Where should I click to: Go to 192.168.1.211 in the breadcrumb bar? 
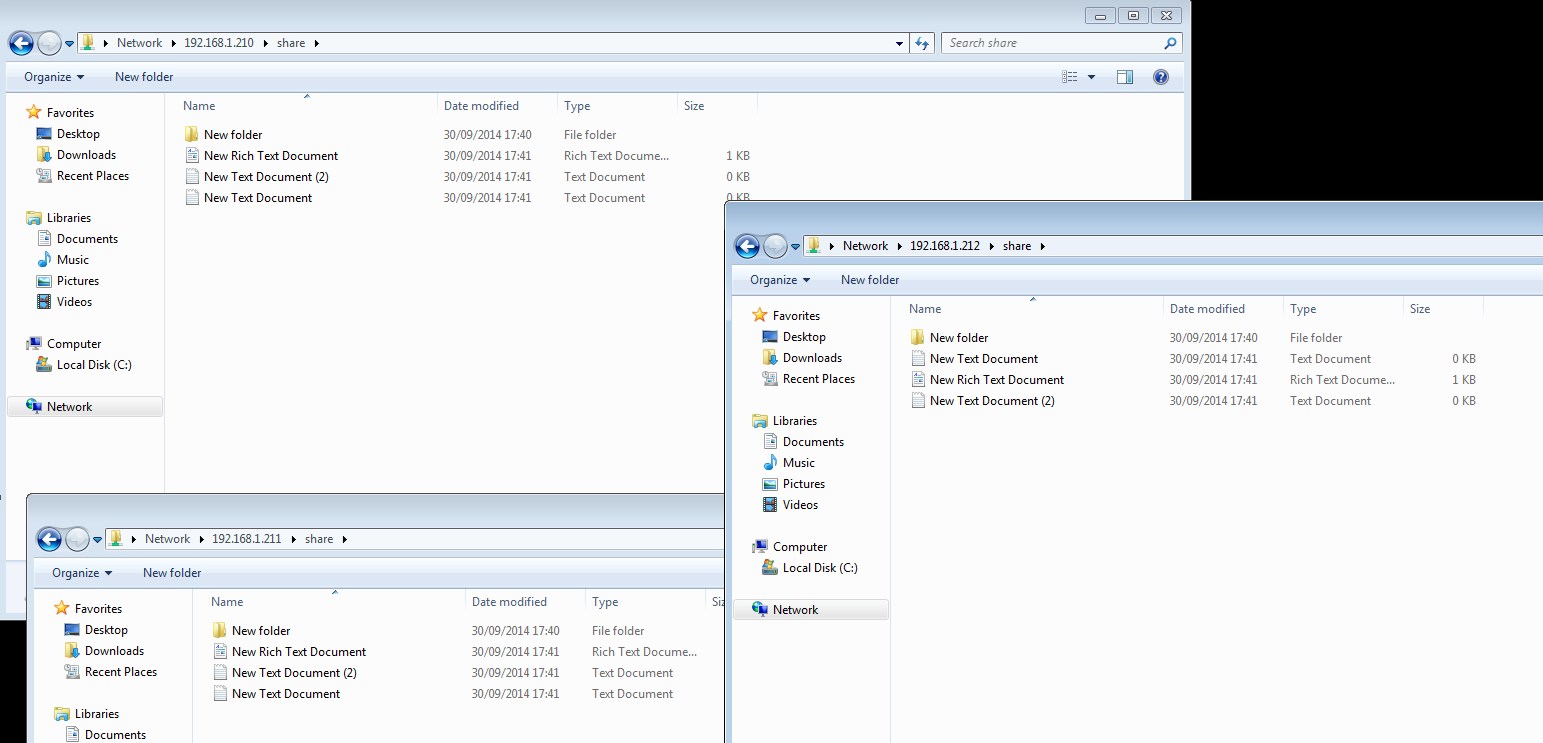point(247,538)
